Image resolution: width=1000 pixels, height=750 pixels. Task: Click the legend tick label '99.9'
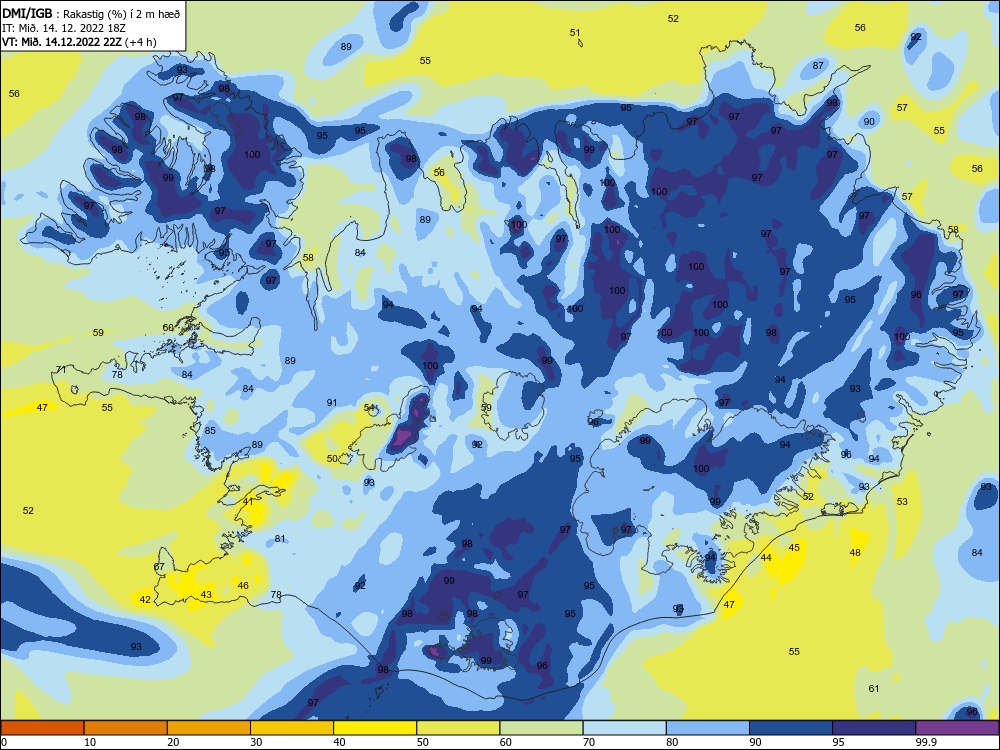click(x=926, y=742)
